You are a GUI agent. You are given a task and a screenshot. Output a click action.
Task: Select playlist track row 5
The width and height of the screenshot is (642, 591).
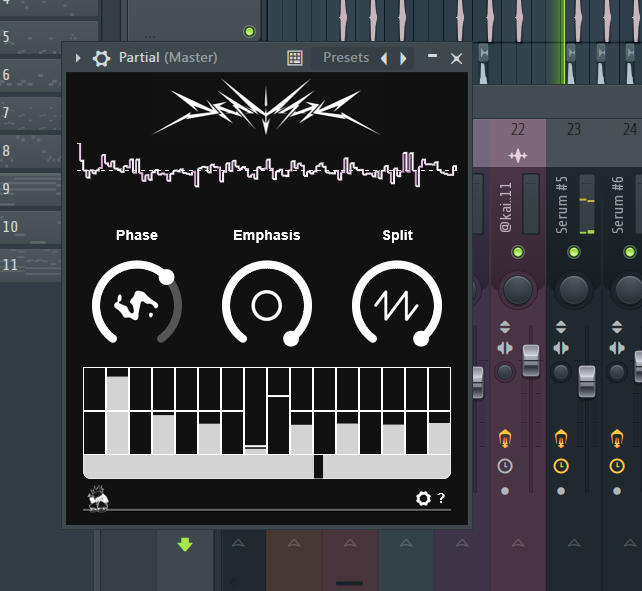[49, 37]
